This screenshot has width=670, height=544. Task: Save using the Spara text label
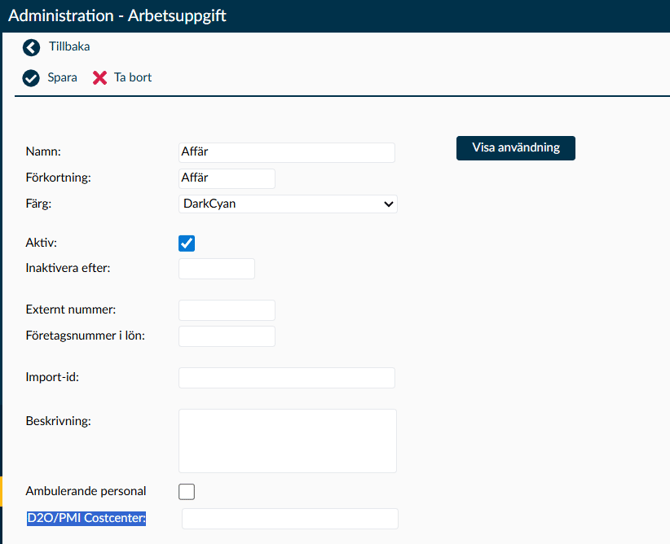[62, 77]
